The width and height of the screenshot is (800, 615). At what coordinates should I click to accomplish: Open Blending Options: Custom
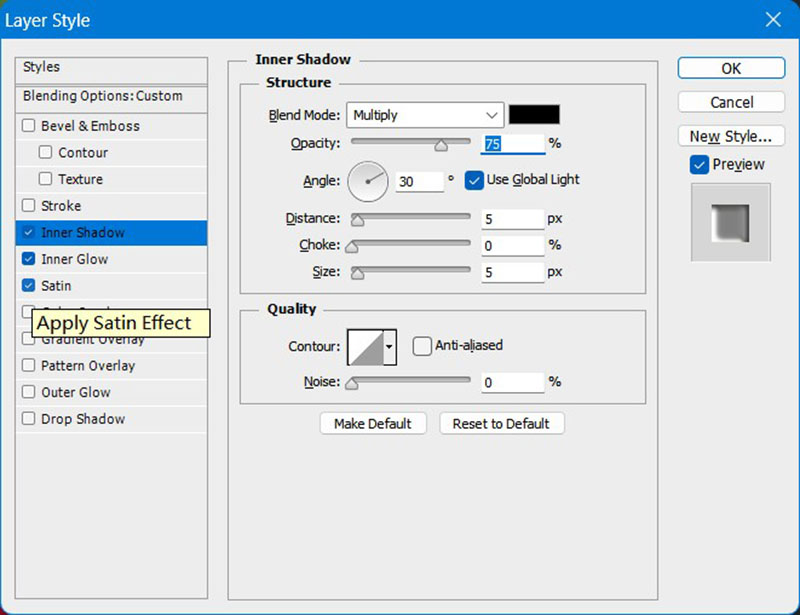click(111, 99)
